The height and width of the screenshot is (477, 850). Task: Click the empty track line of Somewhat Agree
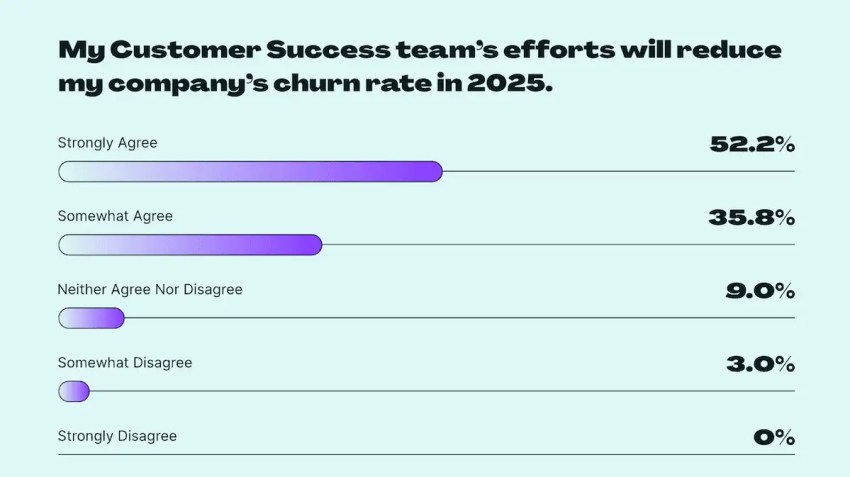coord(558,244)
